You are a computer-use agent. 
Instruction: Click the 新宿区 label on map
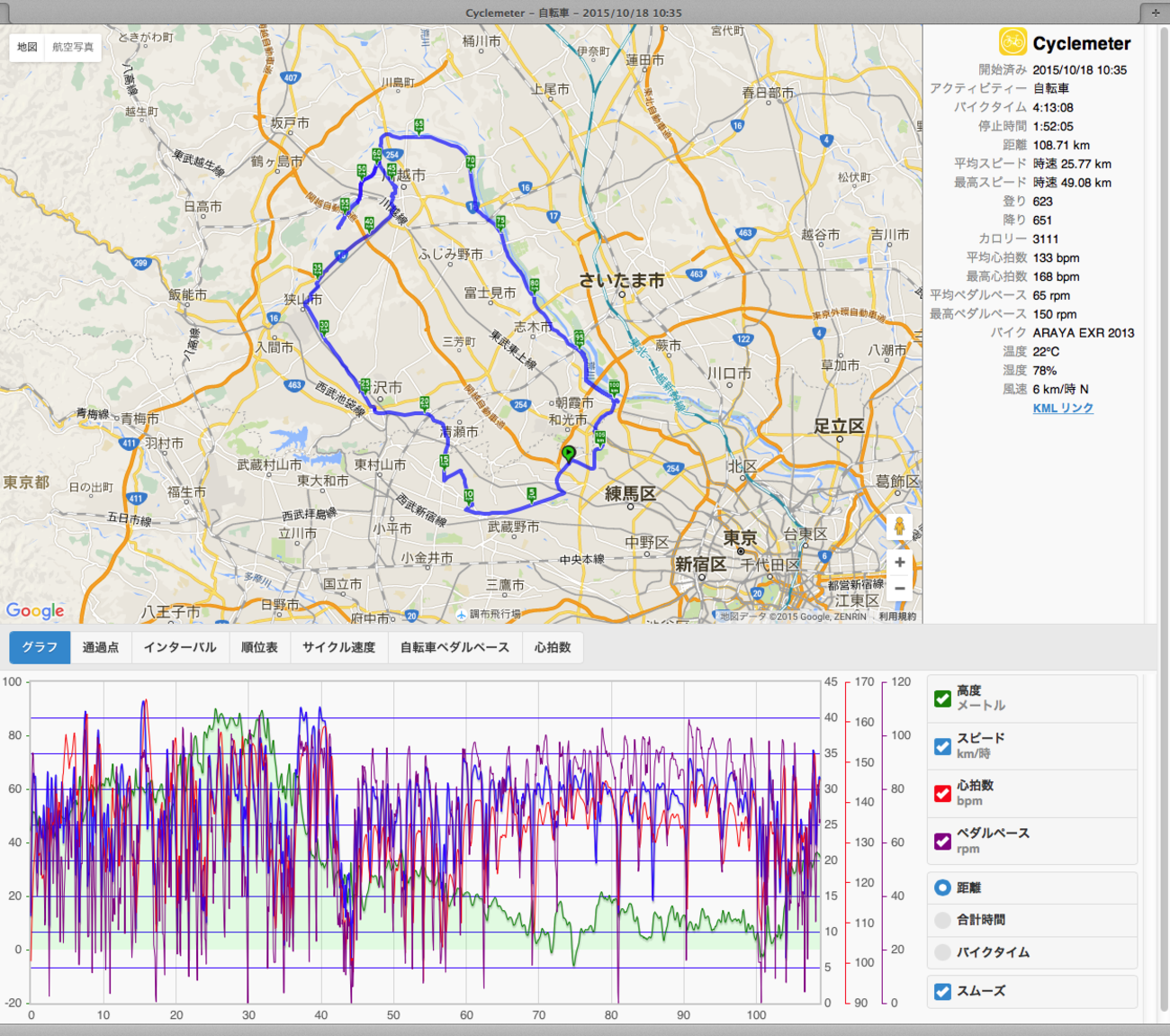coord(700,564)
